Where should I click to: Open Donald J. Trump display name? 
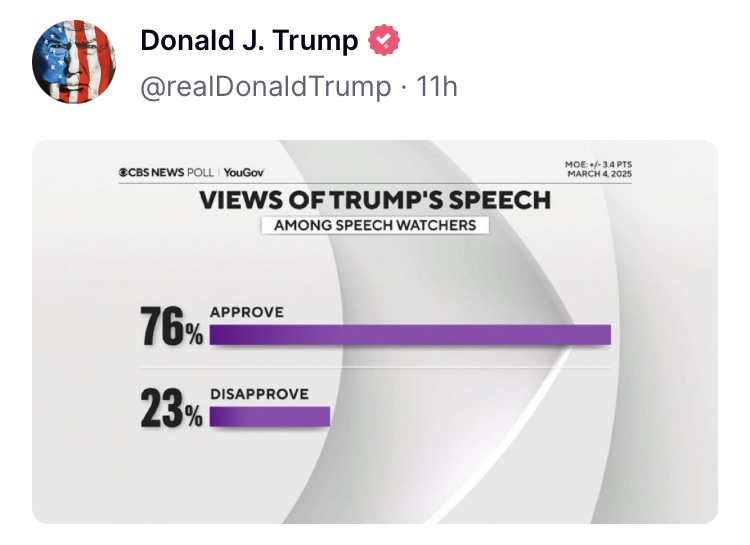(249, 40)
